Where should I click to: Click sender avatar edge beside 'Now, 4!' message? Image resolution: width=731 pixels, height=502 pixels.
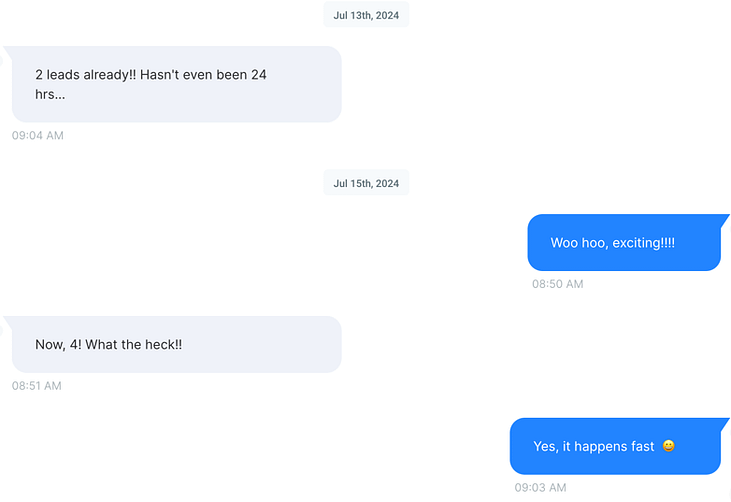[x=1, y=331]
